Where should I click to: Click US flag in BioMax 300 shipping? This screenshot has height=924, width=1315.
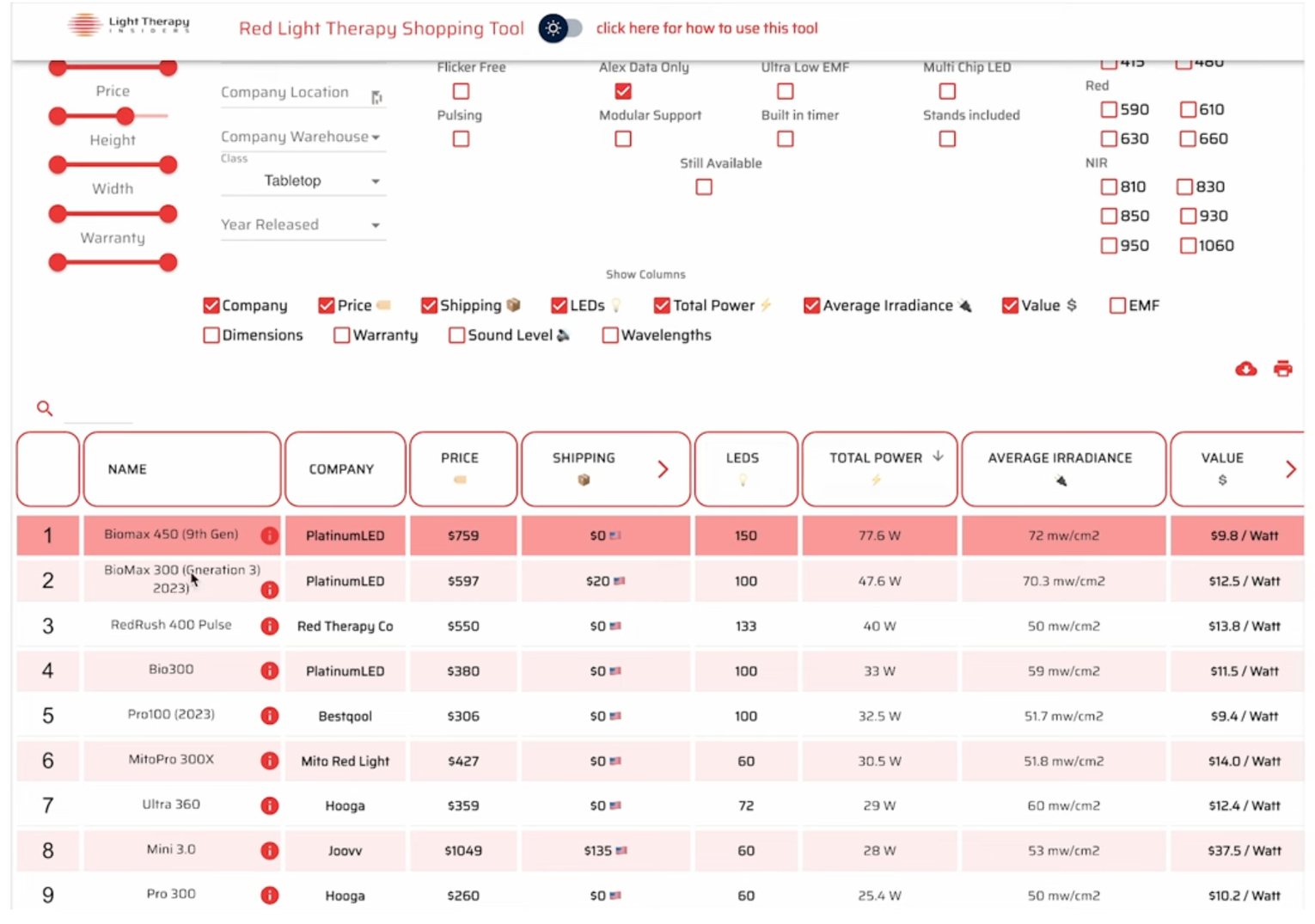coord(619,581)
